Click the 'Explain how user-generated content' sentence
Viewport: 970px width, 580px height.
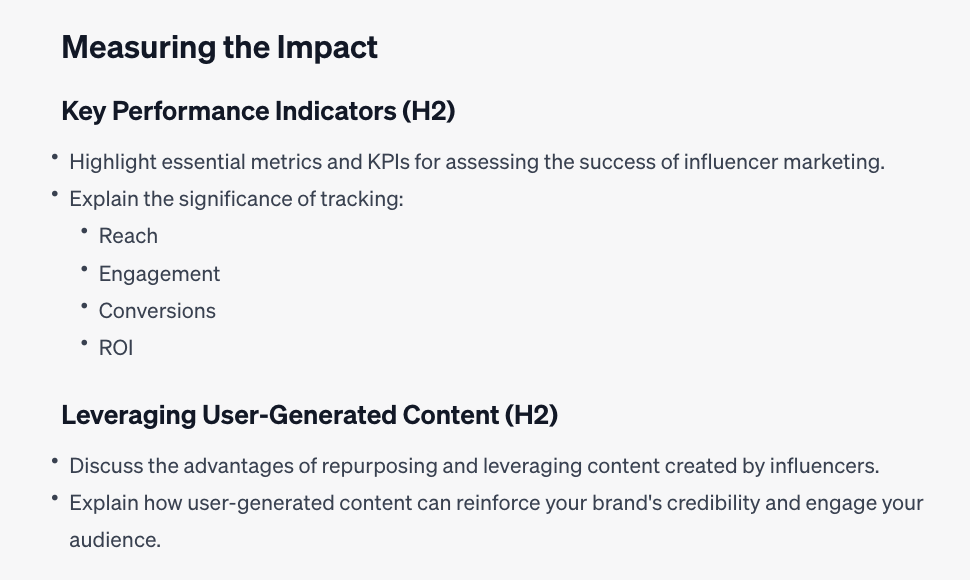[x=496, y=521]
